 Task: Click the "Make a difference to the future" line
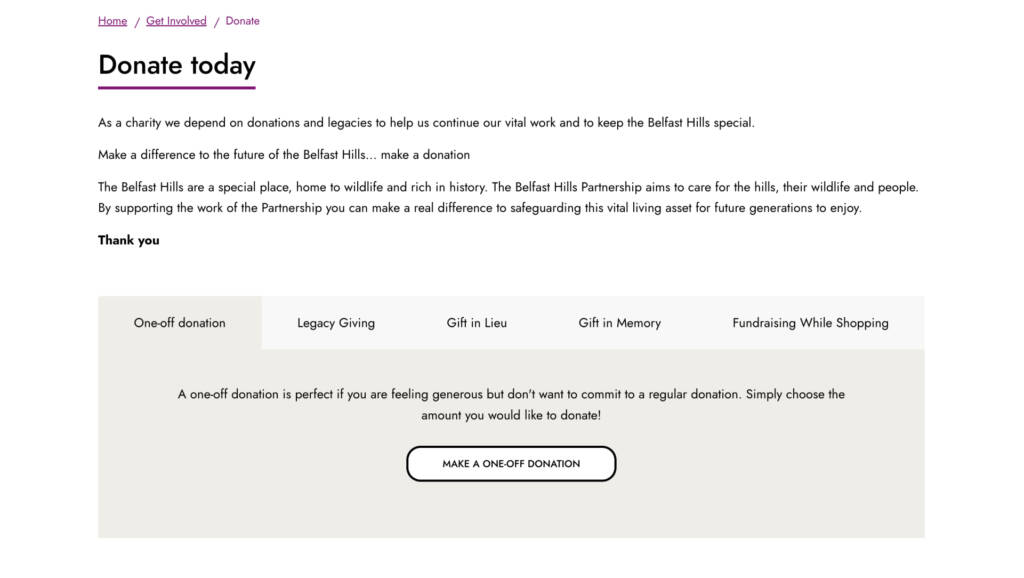[x=284, y=155]
